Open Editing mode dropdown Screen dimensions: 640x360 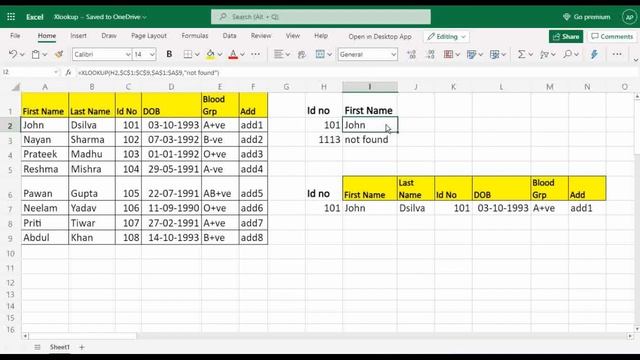pos(446,37)
